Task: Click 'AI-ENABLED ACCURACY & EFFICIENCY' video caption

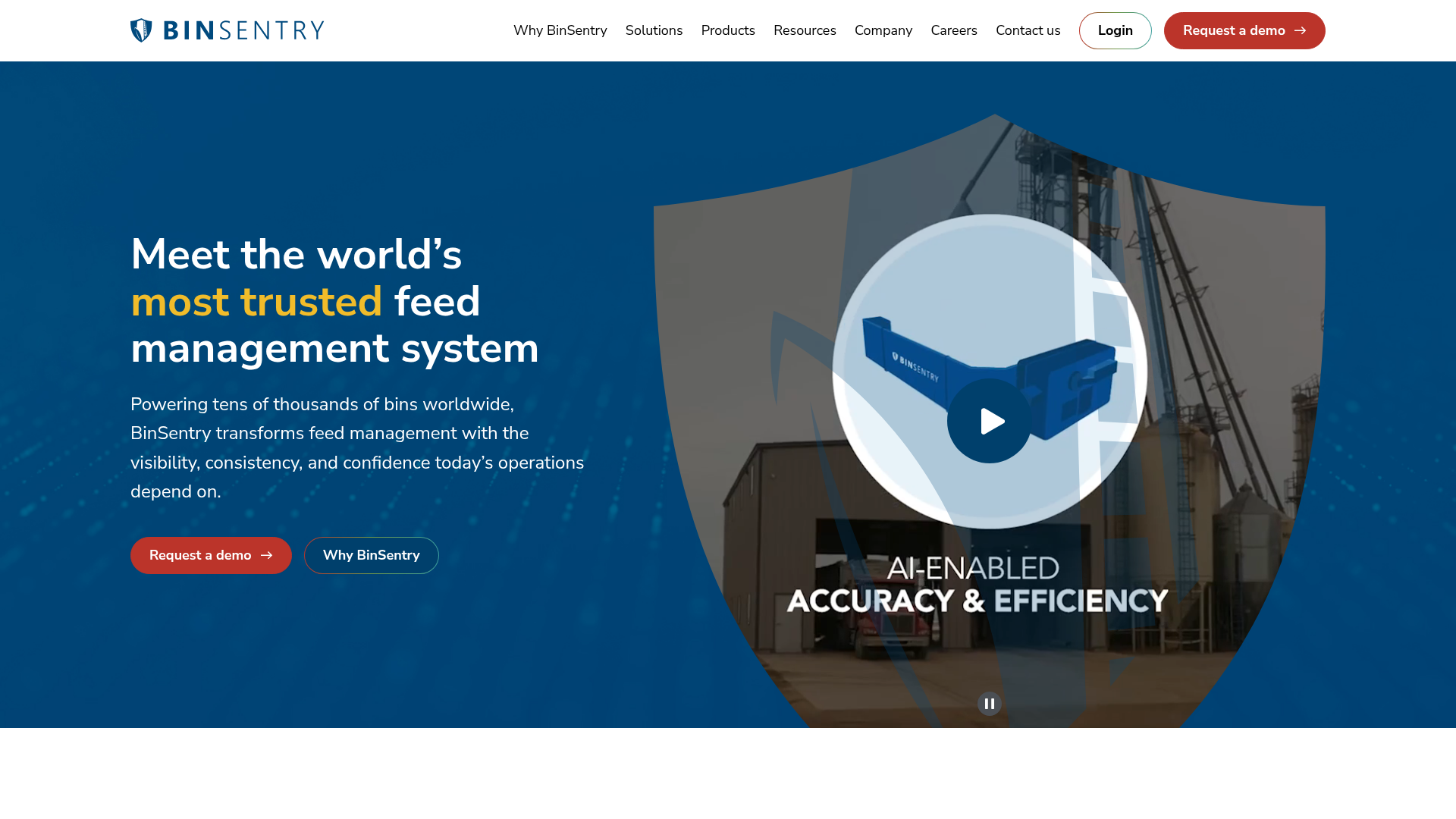Action: pyautogui.click(x=977, y=585)
